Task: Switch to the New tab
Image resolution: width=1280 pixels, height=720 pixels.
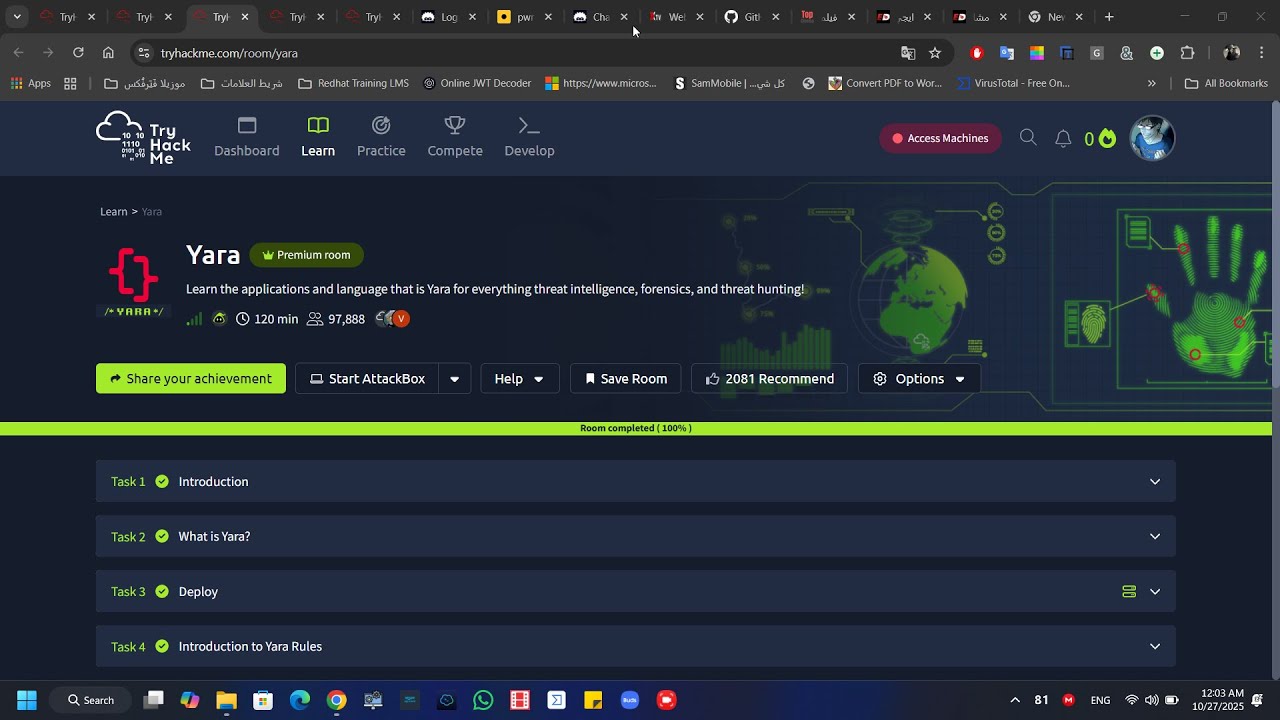Action: (x=1055, y=17)
